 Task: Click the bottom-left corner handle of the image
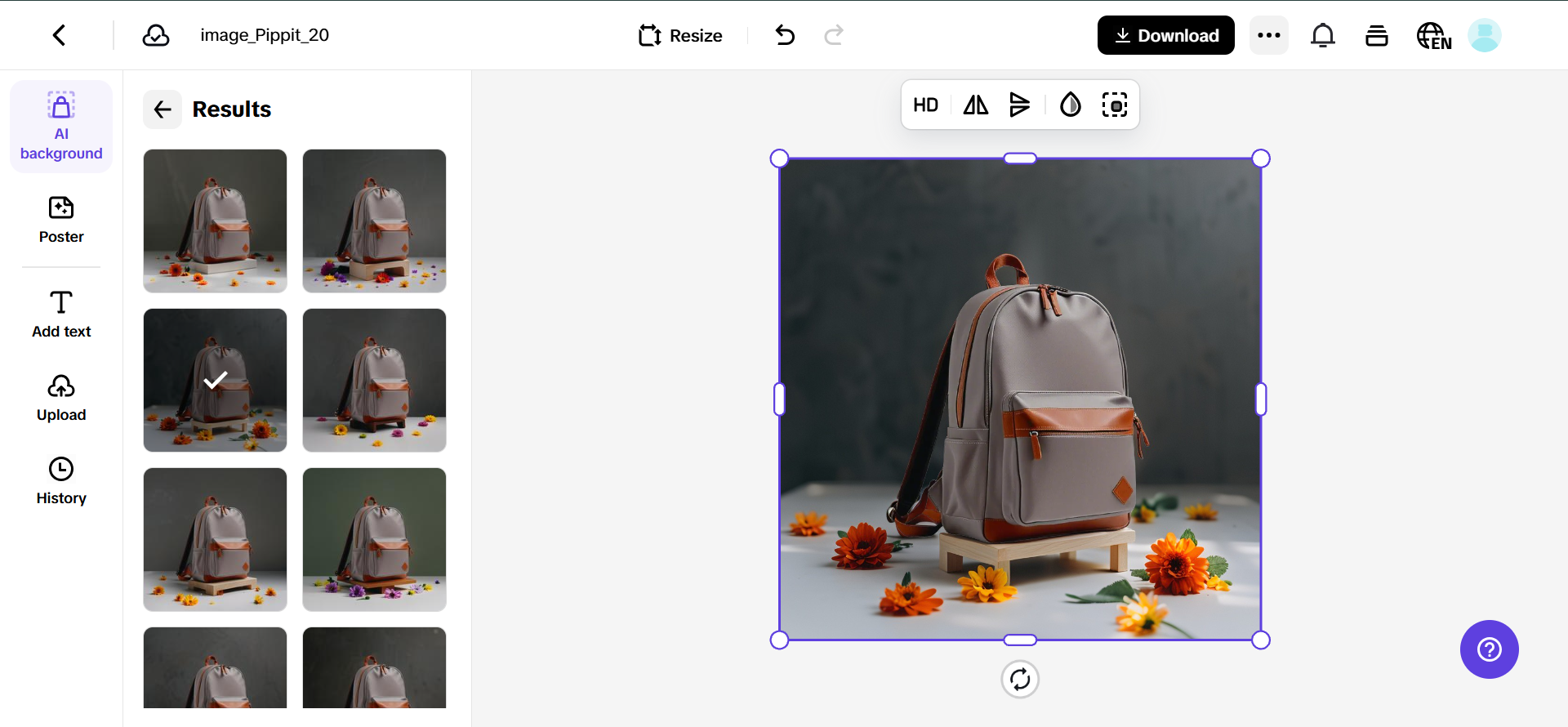point(780,640)
